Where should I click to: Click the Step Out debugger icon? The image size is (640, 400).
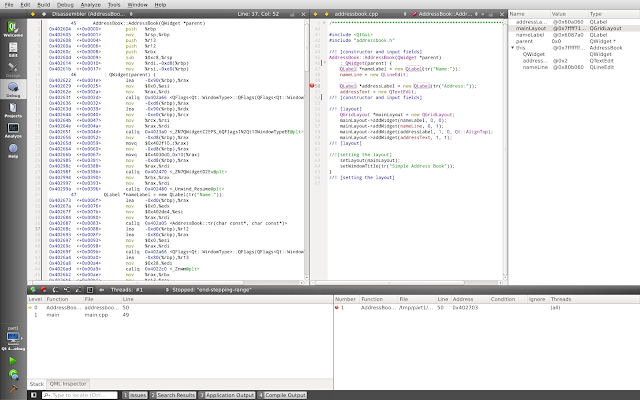click(x=78, y=290)
